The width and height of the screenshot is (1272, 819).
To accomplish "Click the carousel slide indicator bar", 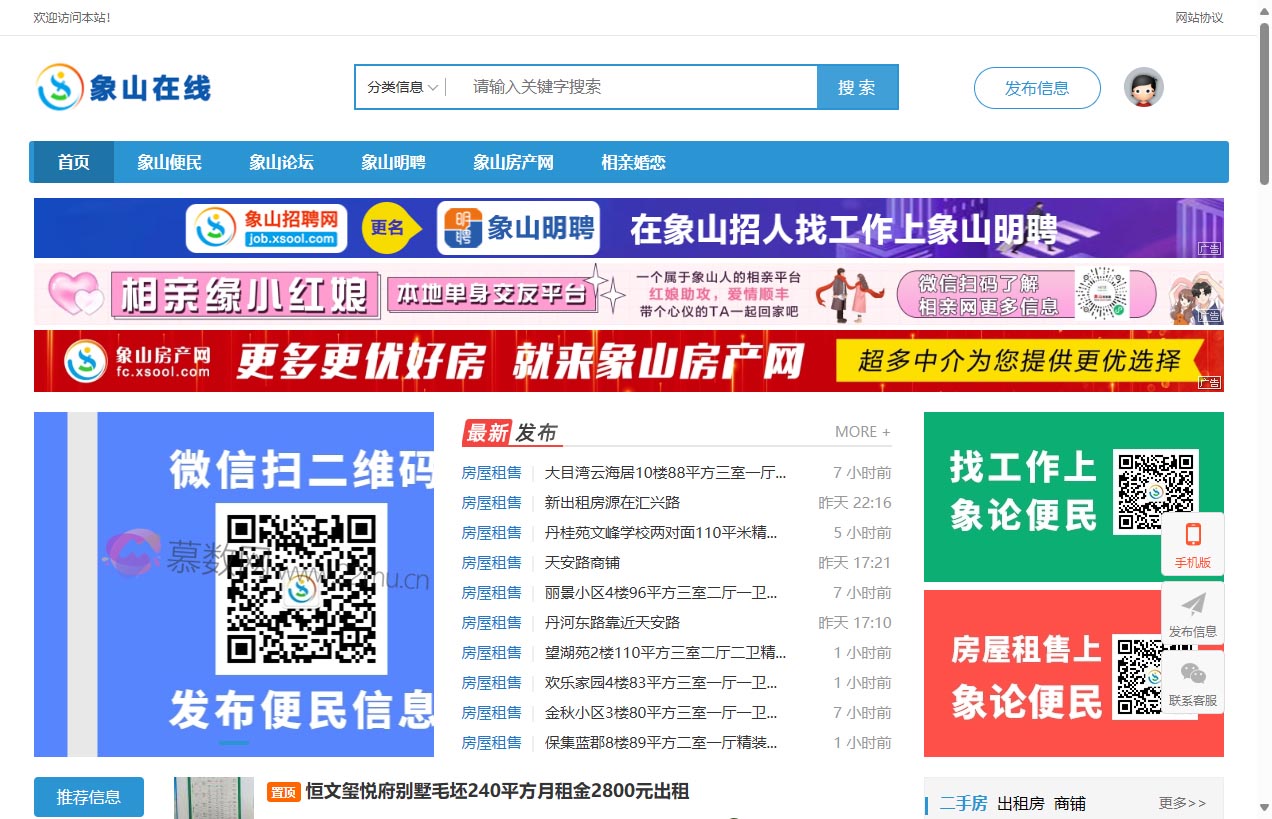I will 234,743.
